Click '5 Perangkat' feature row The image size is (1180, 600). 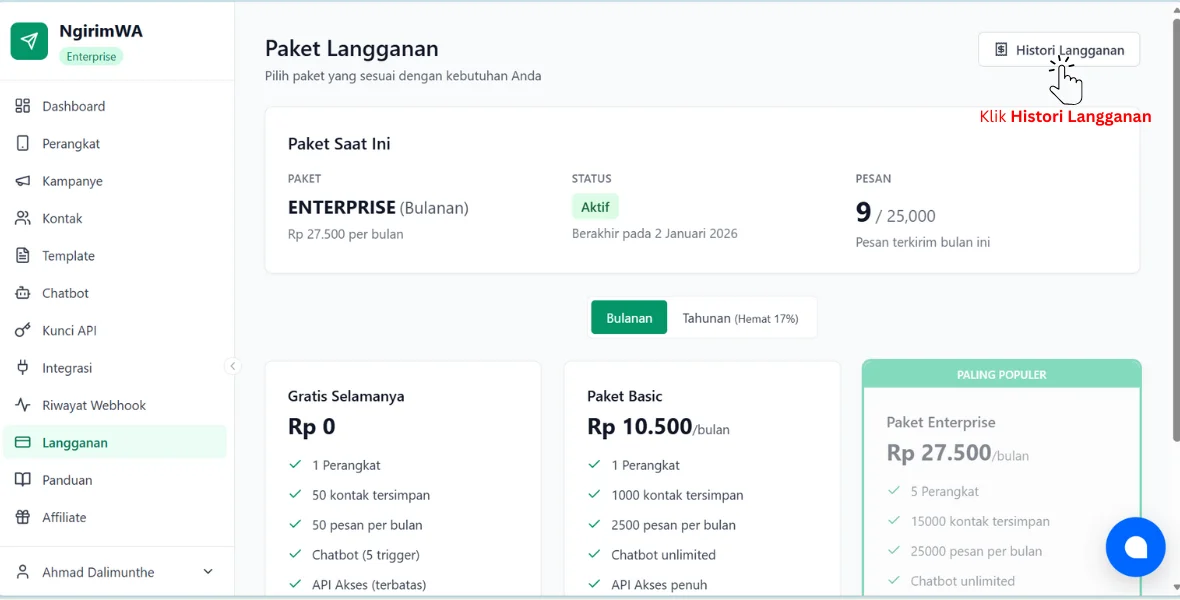[933, 492]
